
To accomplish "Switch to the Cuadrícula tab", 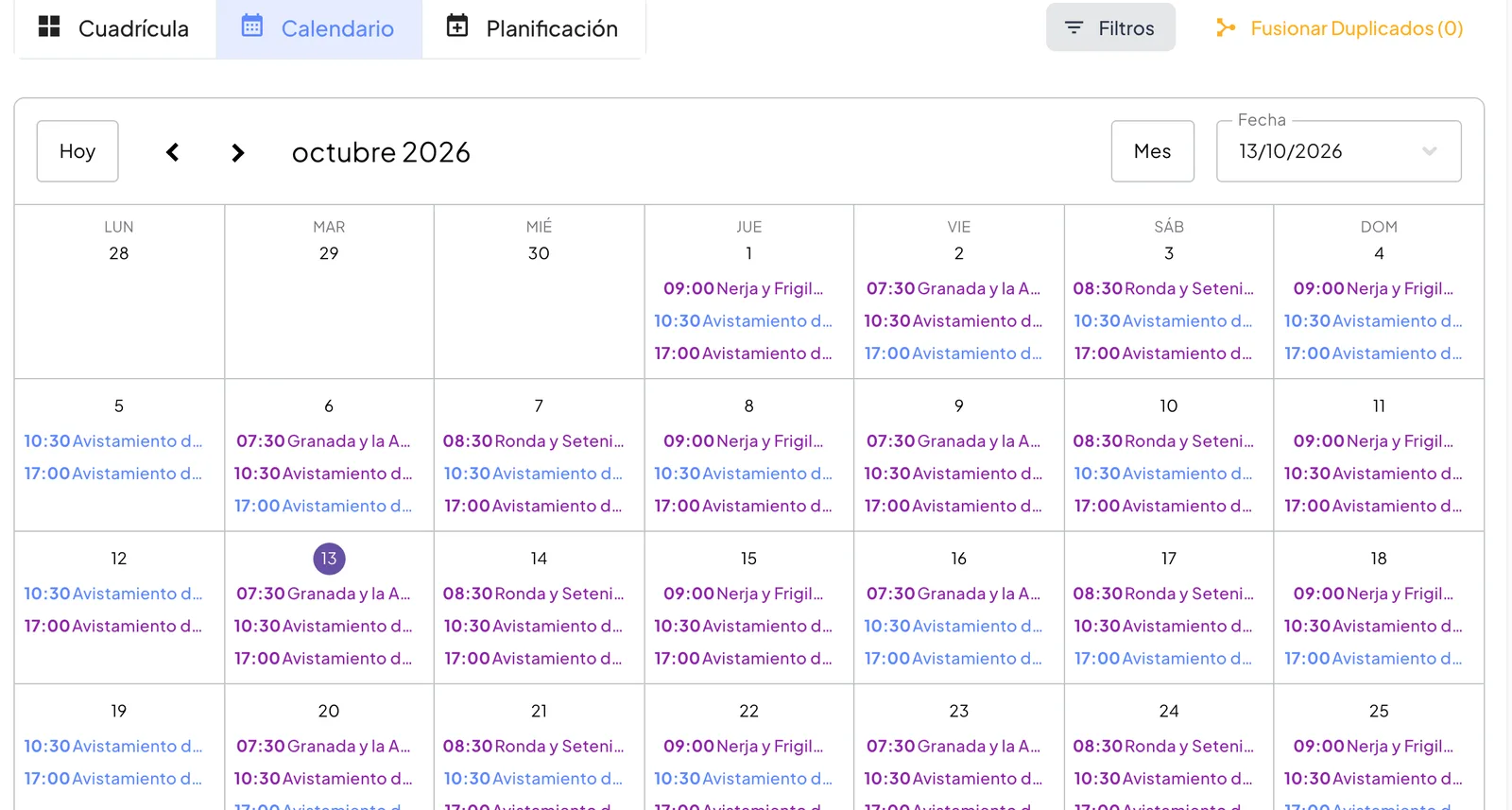I will click(x=114, y=28).
